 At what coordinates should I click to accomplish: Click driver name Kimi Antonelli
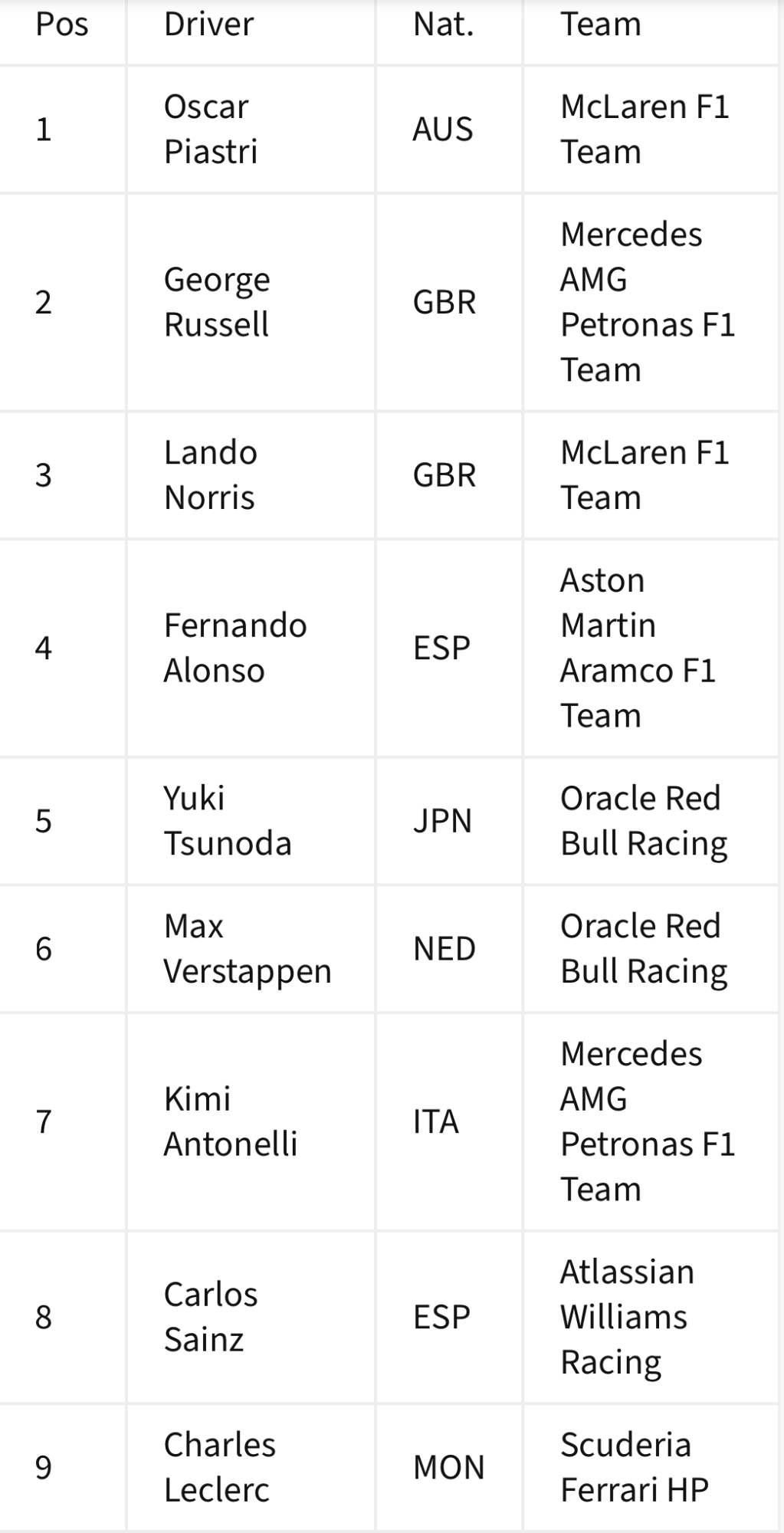click(231, 1121)
